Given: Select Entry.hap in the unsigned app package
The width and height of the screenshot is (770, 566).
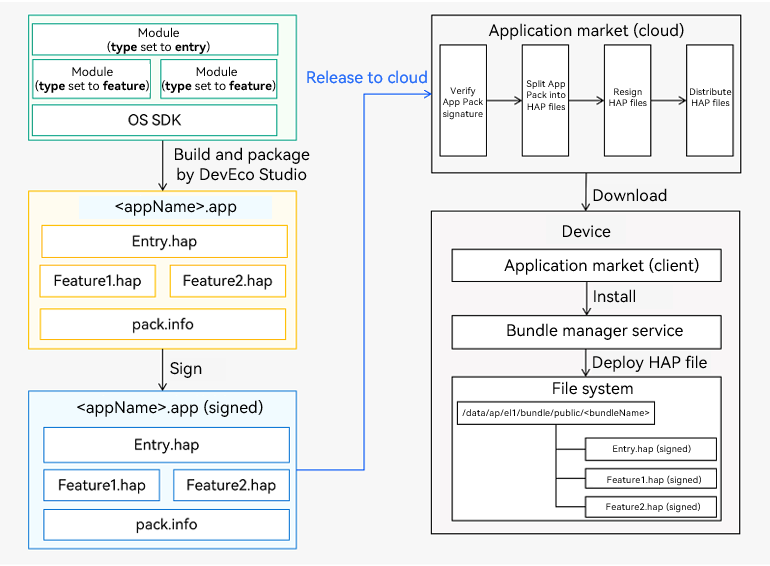Looking at the screenshot, I should pyautogui.click(x=165, y=241).
